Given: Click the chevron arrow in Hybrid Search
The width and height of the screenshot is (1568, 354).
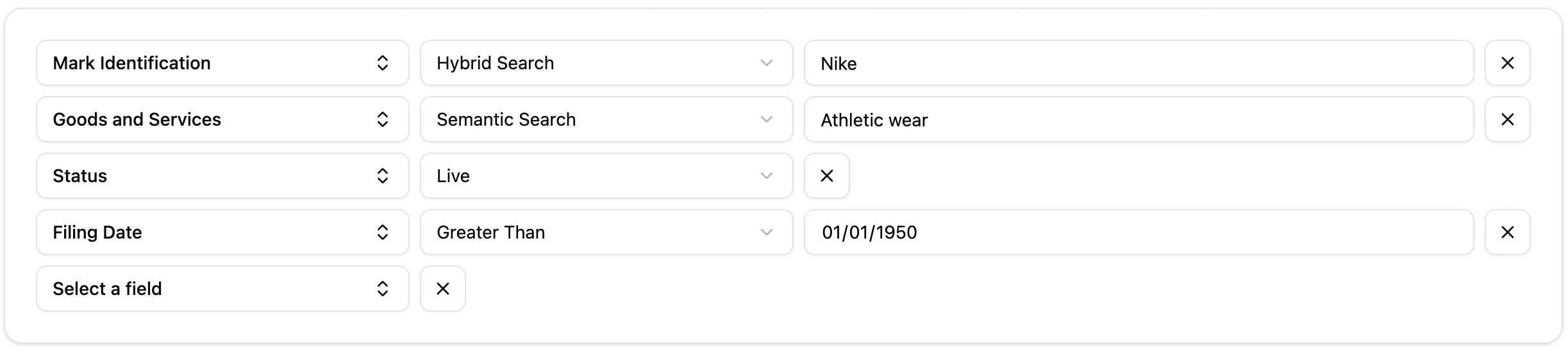Looking at the screenshot, I should point(766,63).
